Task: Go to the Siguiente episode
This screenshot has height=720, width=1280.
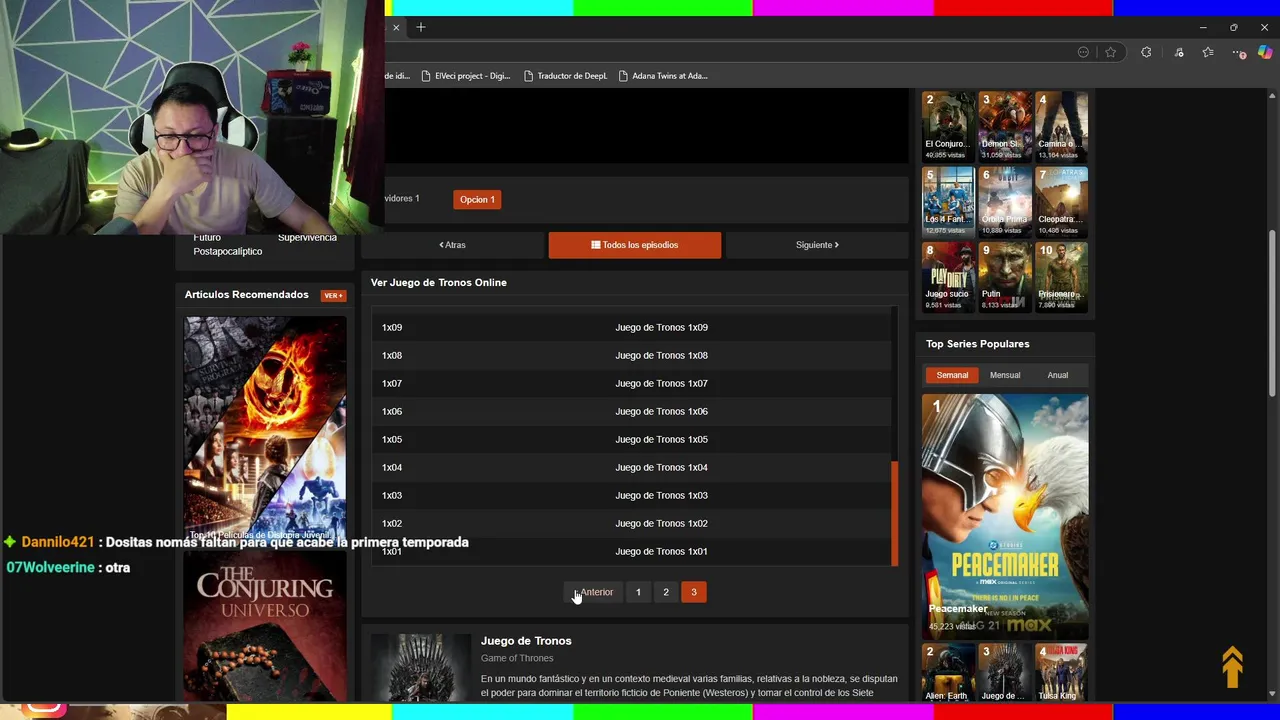Action: coord(817,245)
